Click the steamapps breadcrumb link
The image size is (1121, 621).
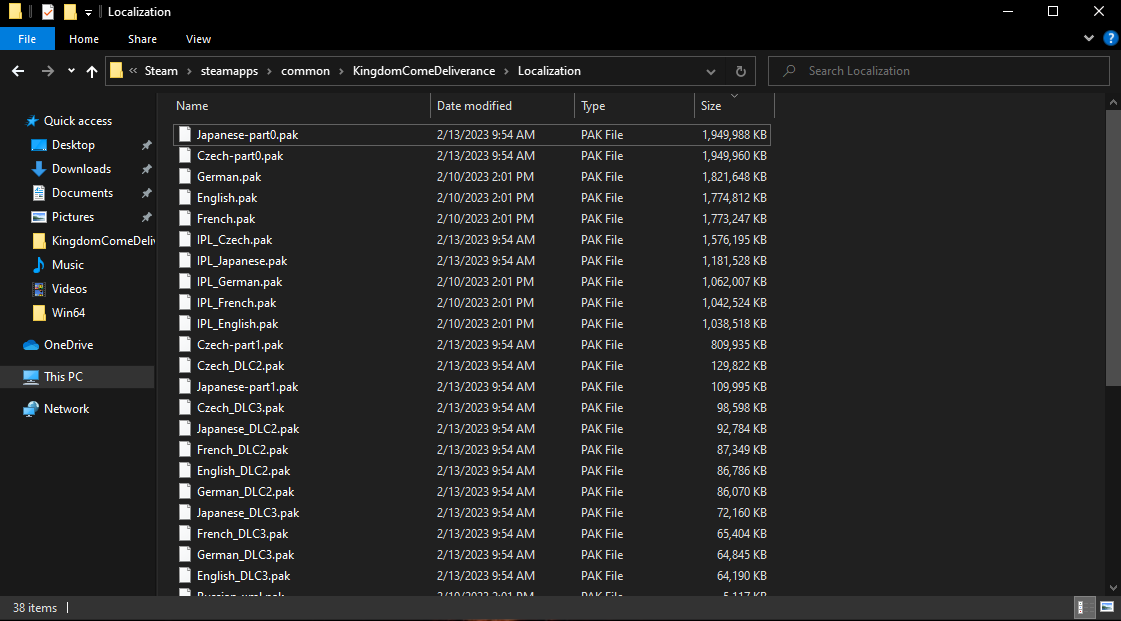click(x=230, y=71)
